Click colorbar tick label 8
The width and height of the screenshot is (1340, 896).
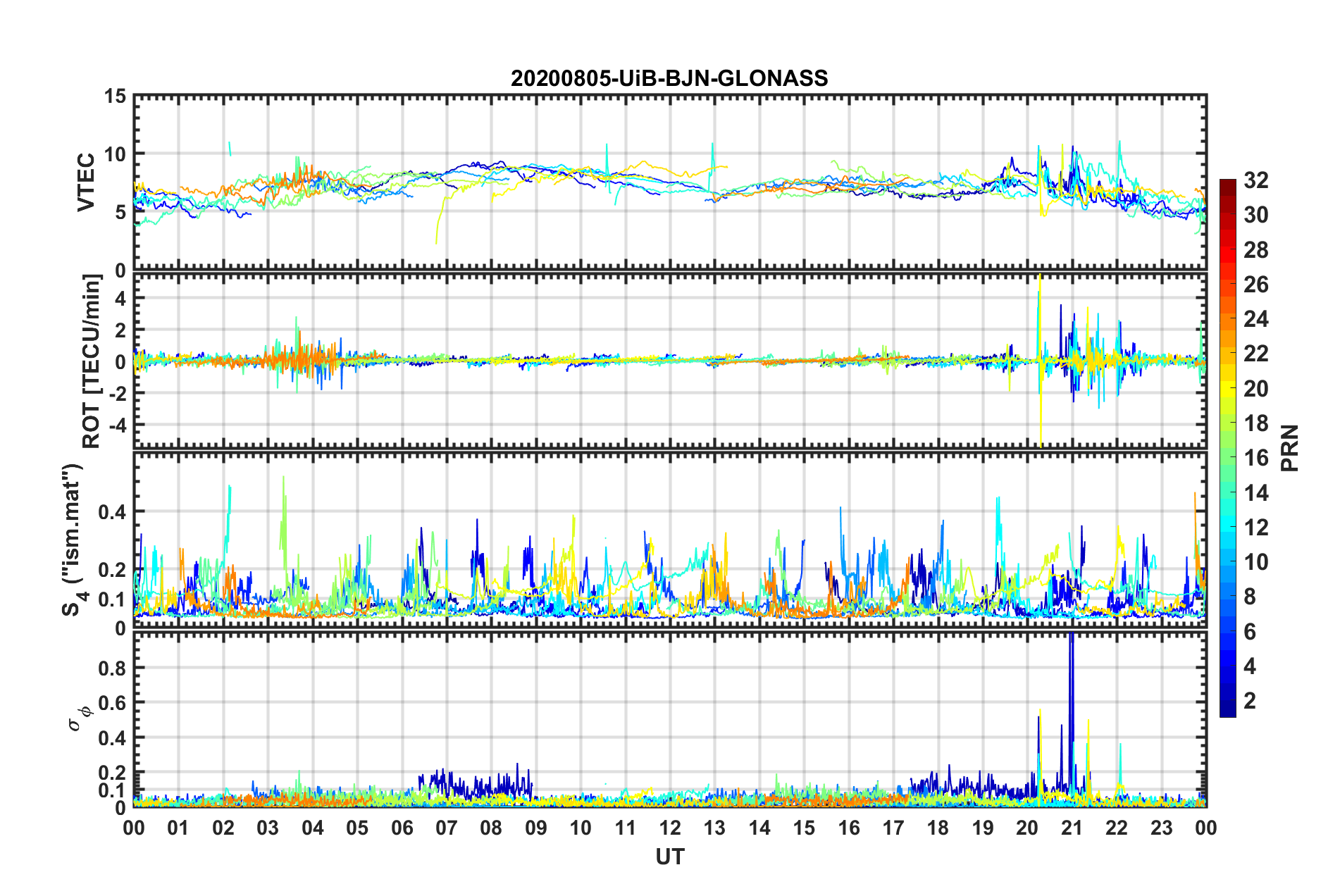tap(1250, 597)
